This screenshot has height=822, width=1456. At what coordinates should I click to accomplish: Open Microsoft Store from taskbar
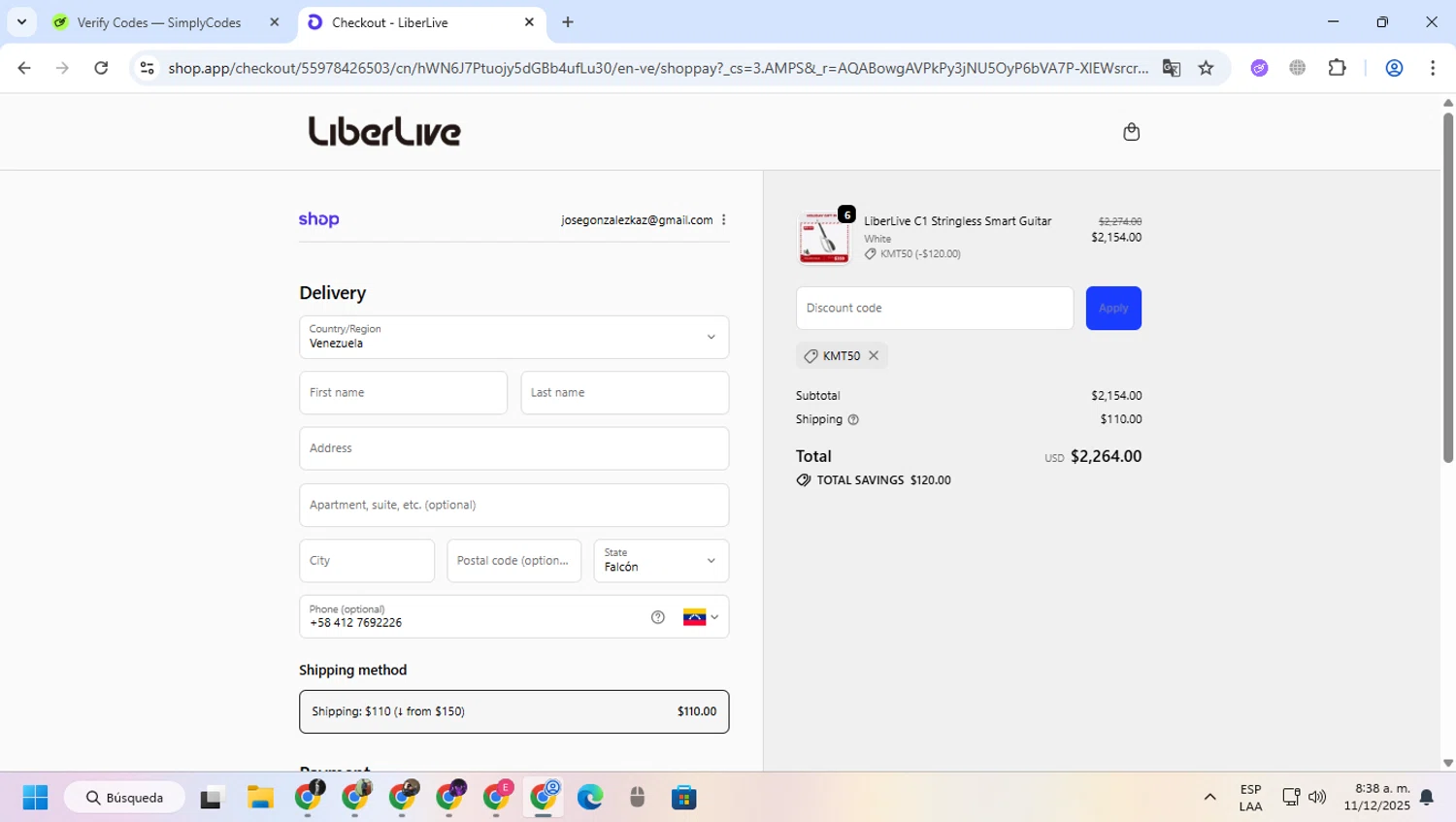coord(684,798)
